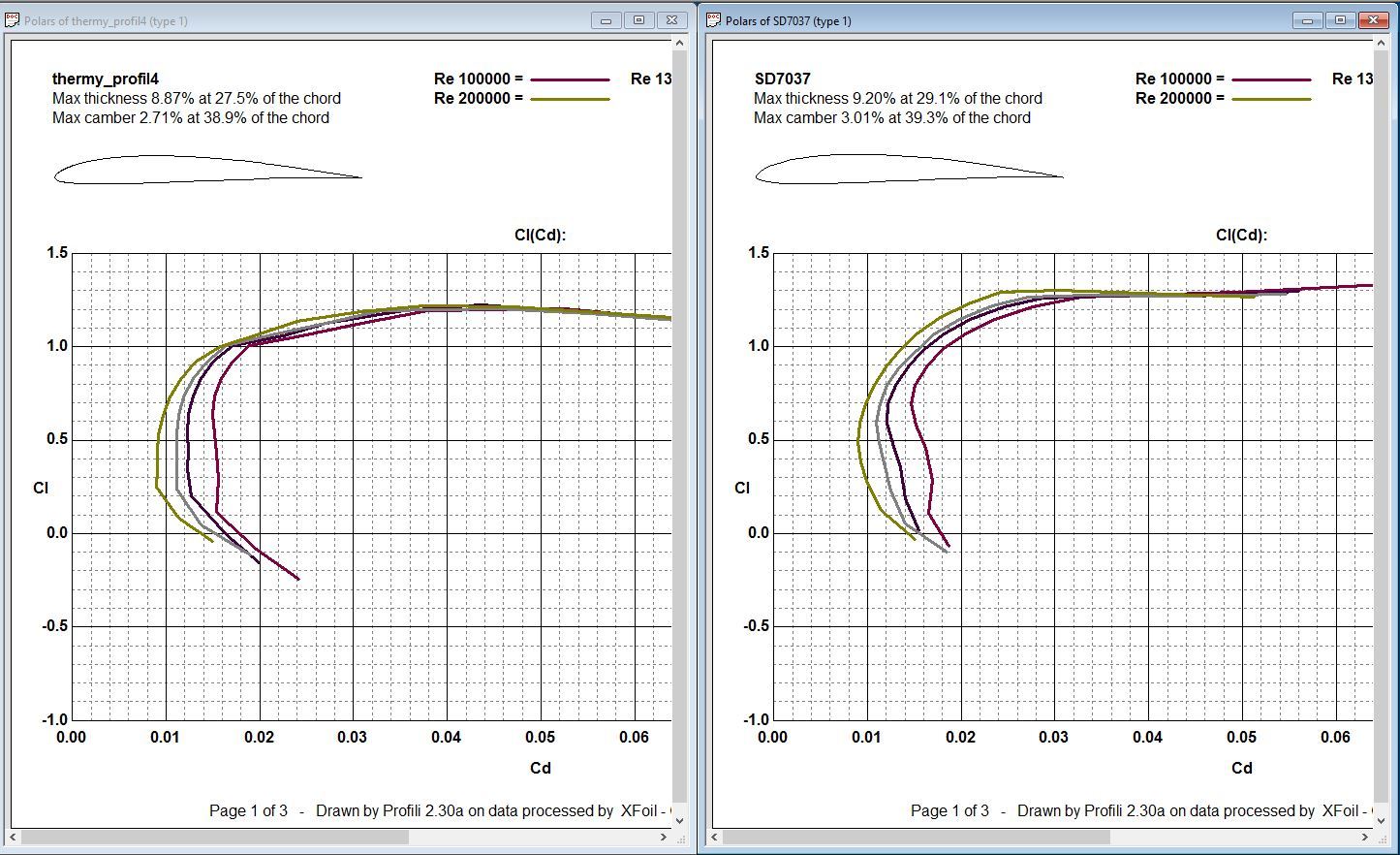Minimize the SD7037 polars window

(x=1308, y=20)
